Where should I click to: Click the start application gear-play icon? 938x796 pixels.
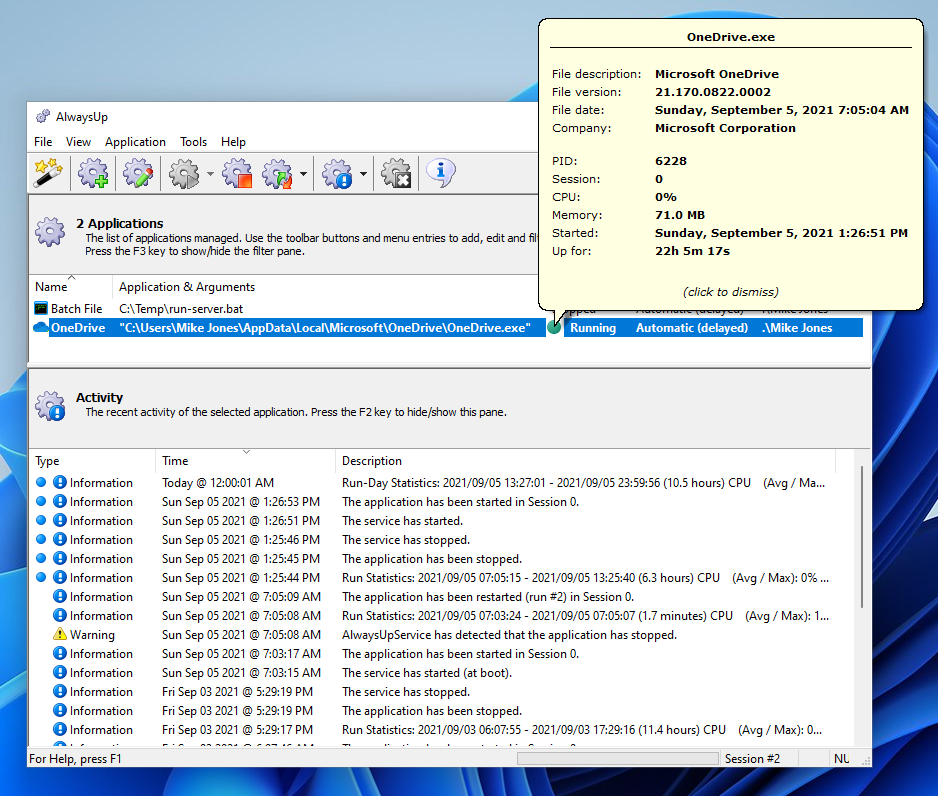point(184,173)
